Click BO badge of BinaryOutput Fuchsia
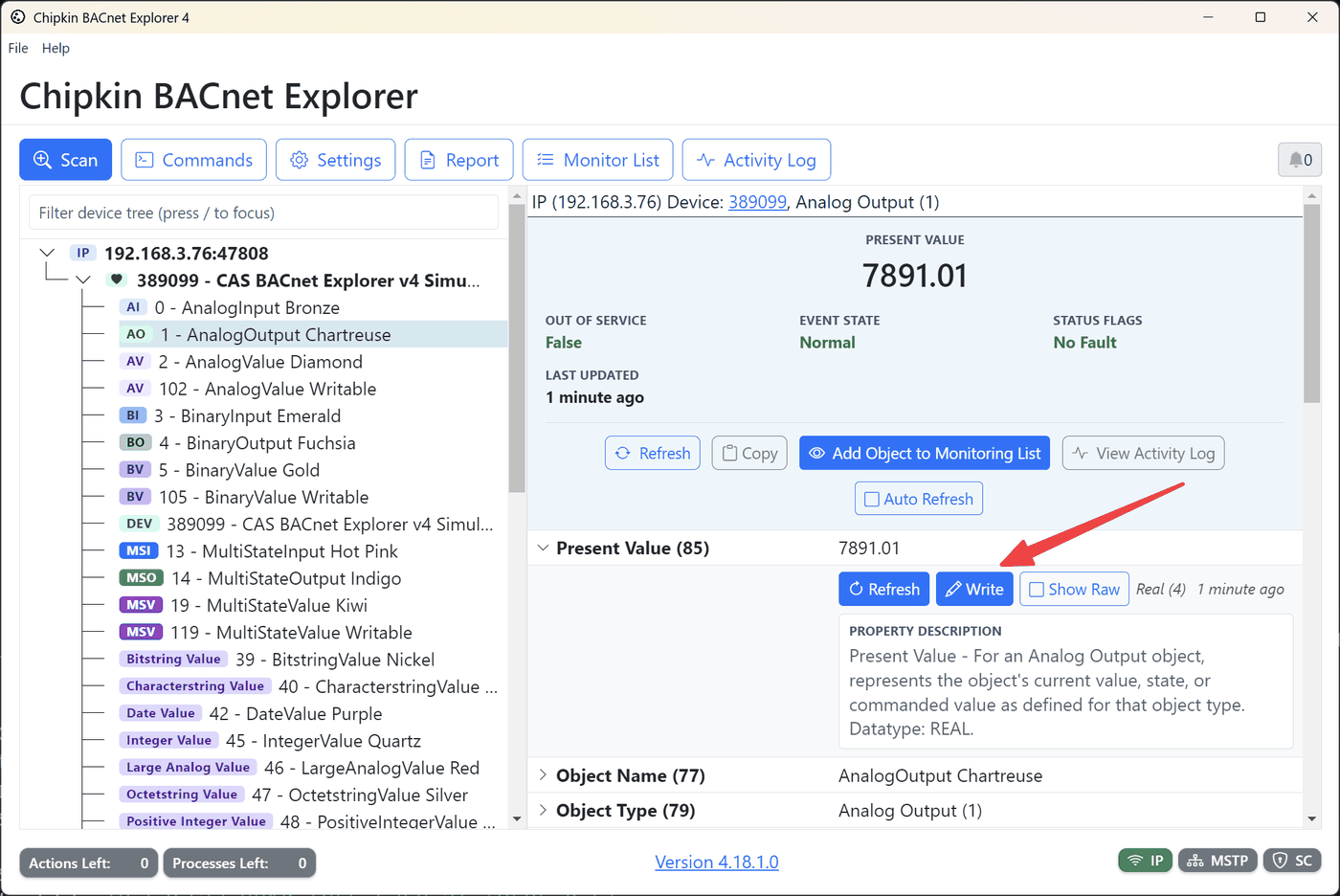 136,442
